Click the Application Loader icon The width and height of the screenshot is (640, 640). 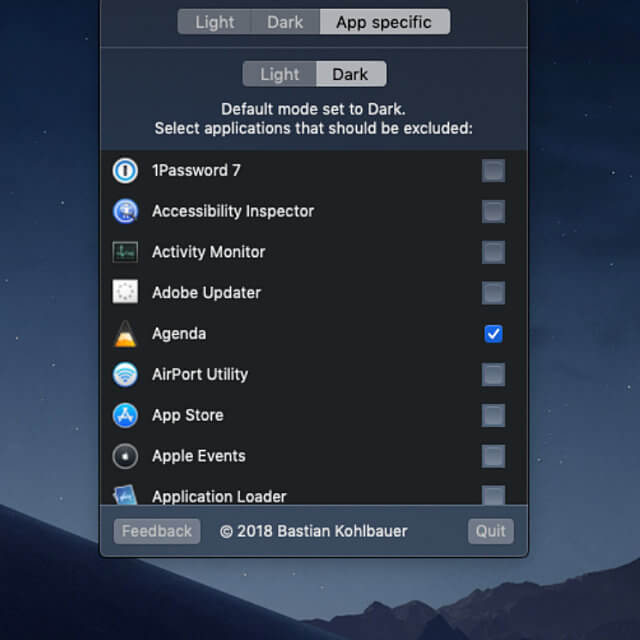[125, 495]
